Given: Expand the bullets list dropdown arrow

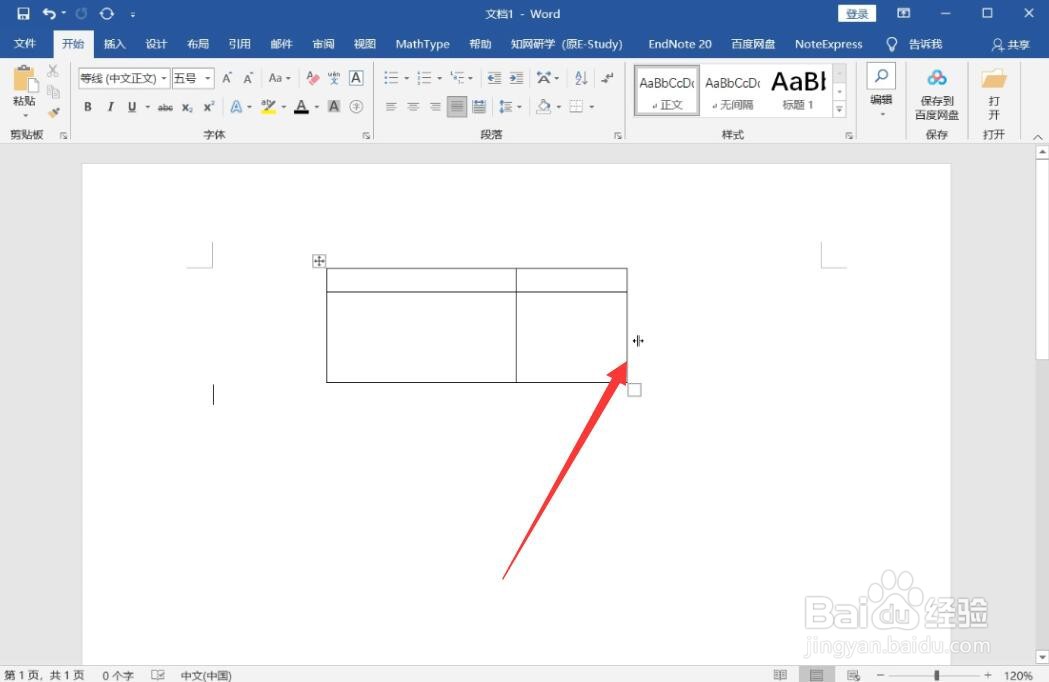Looking at the screenshot, I should coord(406,78).
